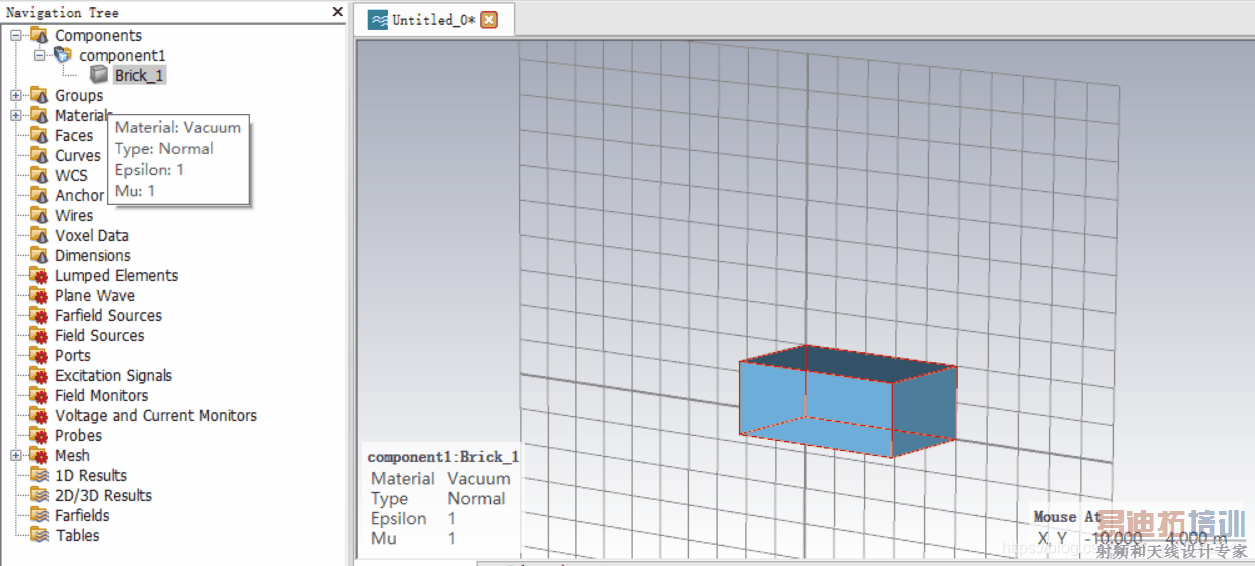Click the component1 icon
This screenshot has width=1255, height=566.
point(63,55)
